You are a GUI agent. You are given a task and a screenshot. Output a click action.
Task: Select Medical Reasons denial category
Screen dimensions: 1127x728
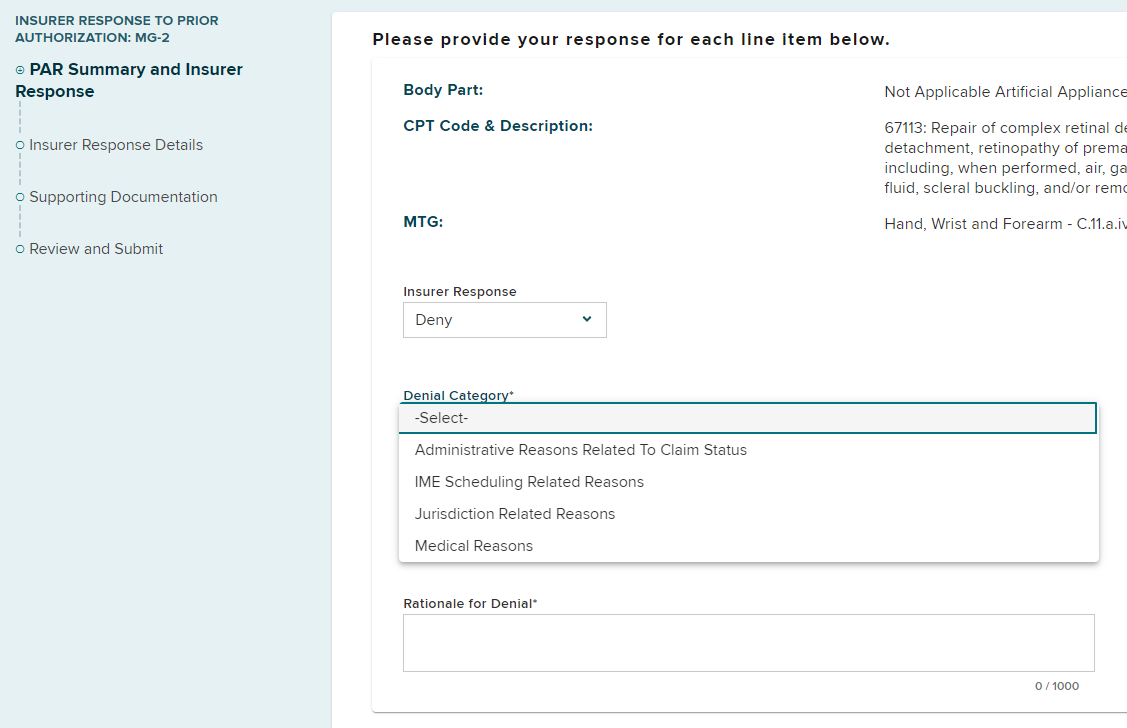pos(474,546)
